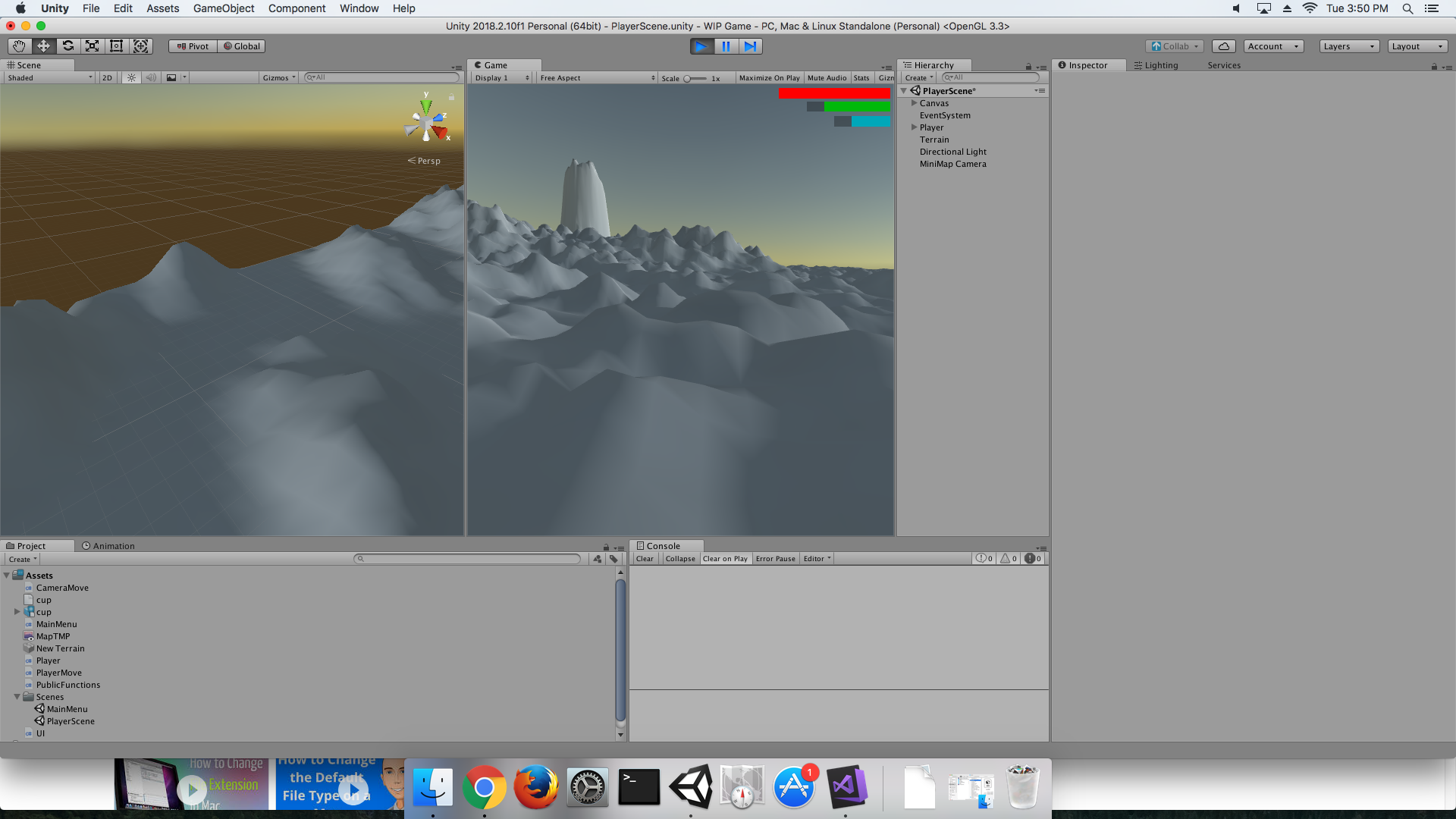
Task: Toggle Mute Audio in Game view
Action: coord(827,78)
